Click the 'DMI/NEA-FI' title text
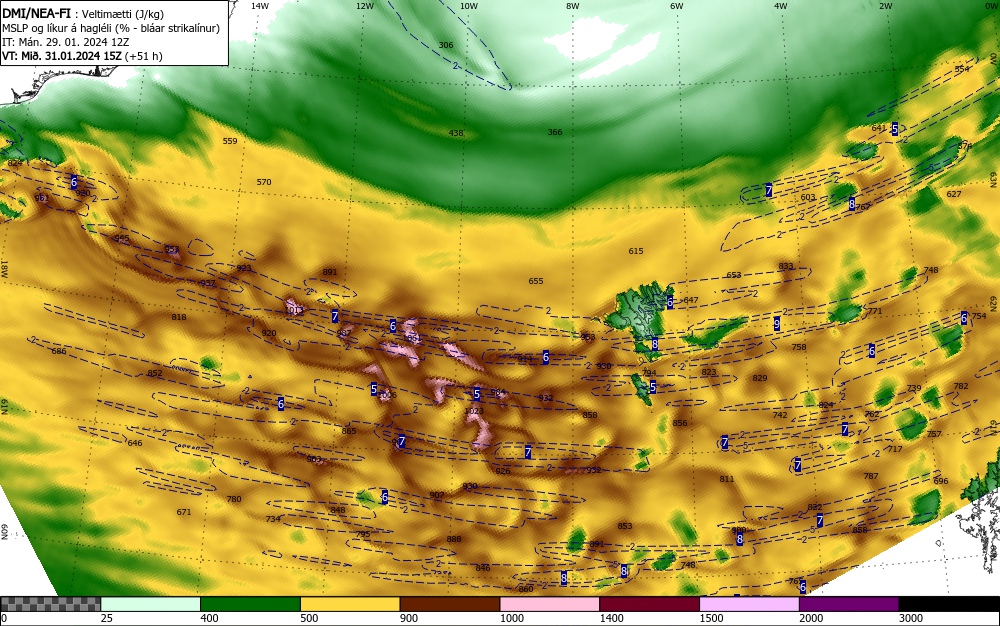The width and height of the screenshot is (1000, 626). tap(36, 13)
